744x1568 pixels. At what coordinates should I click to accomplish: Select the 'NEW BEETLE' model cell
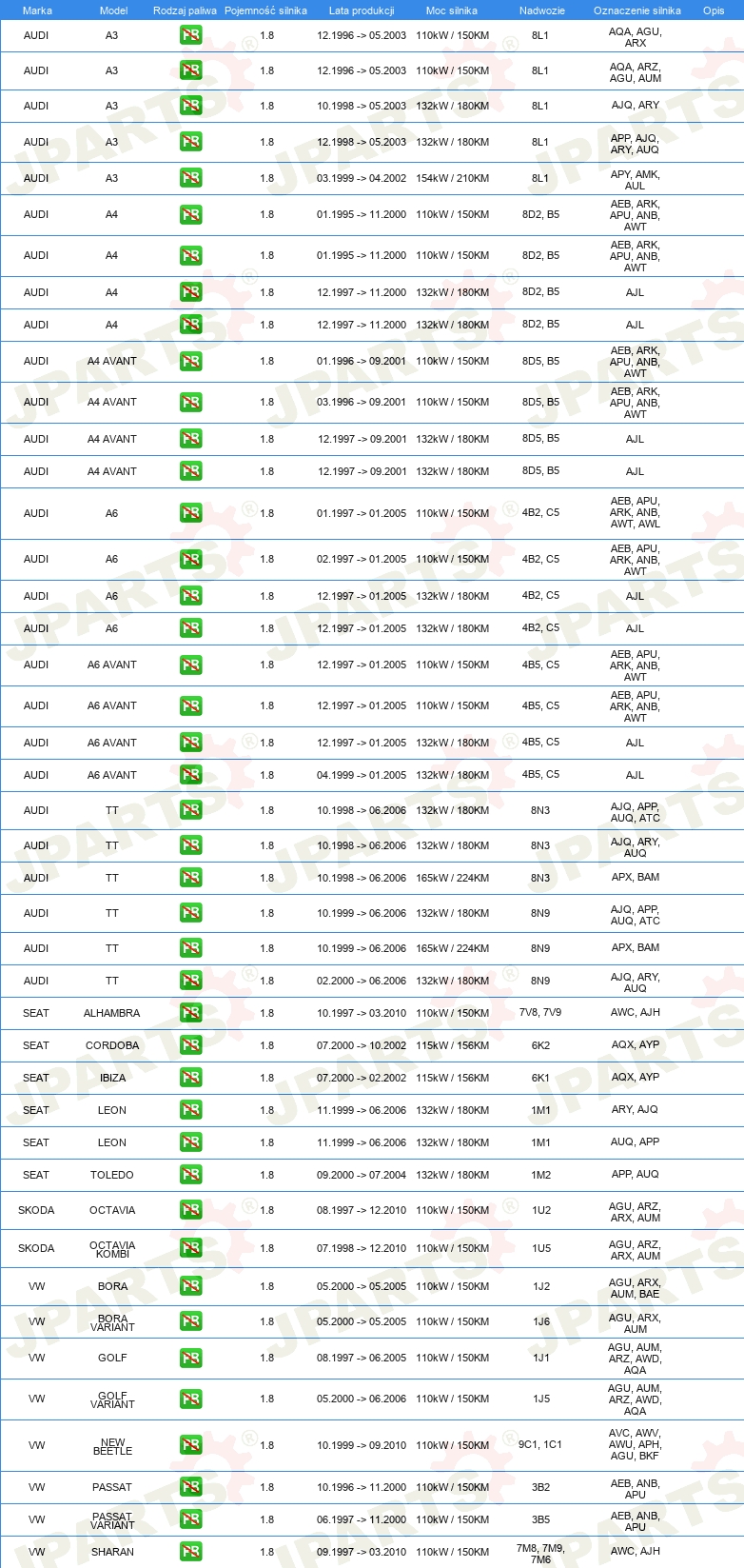pos(112,1446)
